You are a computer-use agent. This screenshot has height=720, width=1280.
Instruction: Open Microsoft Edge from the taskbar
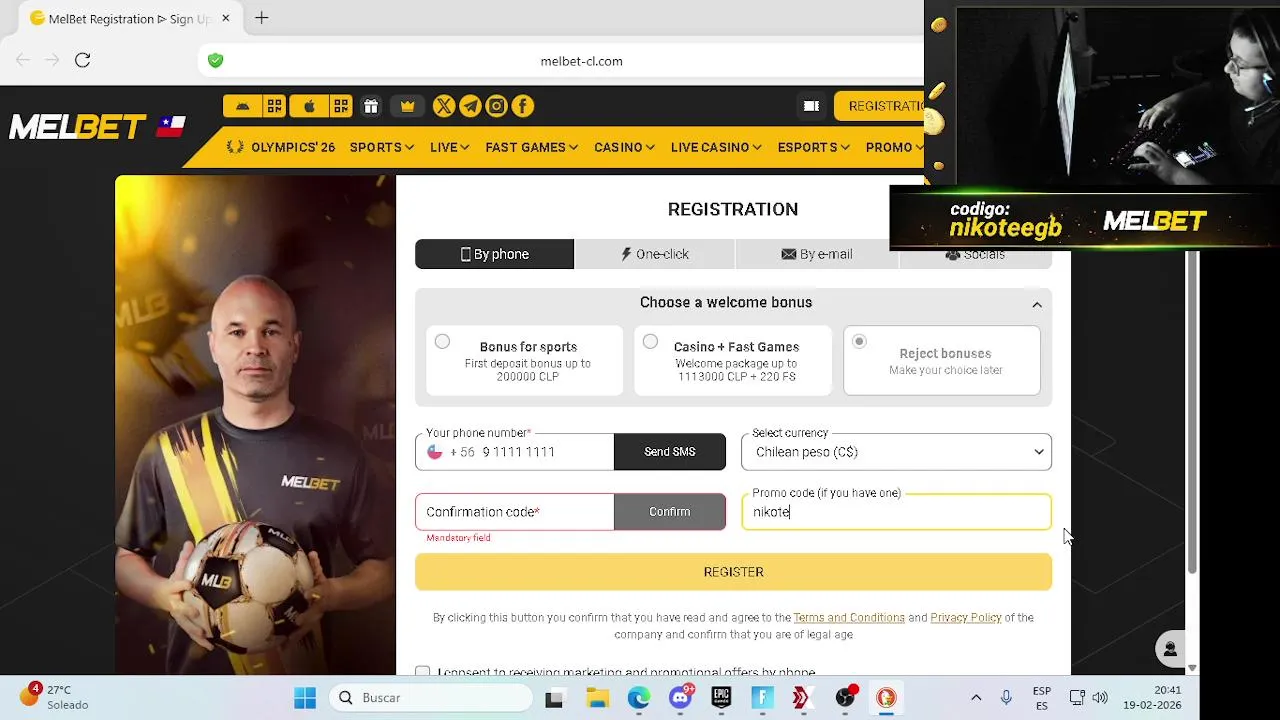tap(639, 698)
